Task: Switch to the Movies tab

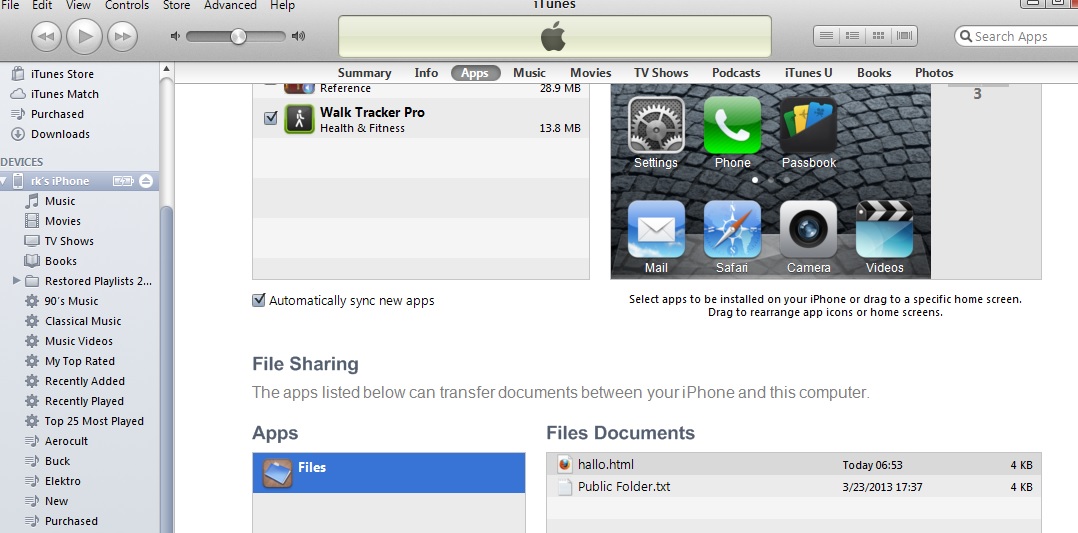Action: pos(591,73)
